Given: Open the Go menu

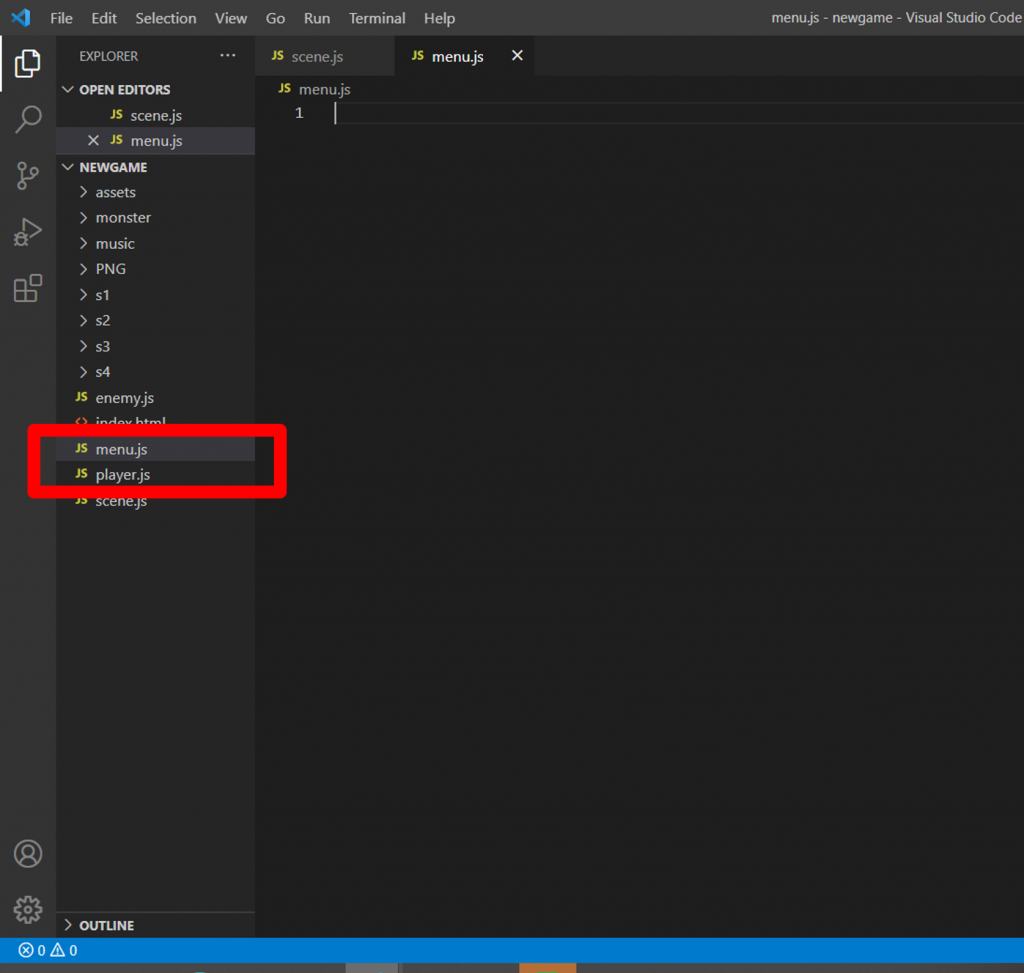Looking at the screenshot, I should tap(275, 18).
